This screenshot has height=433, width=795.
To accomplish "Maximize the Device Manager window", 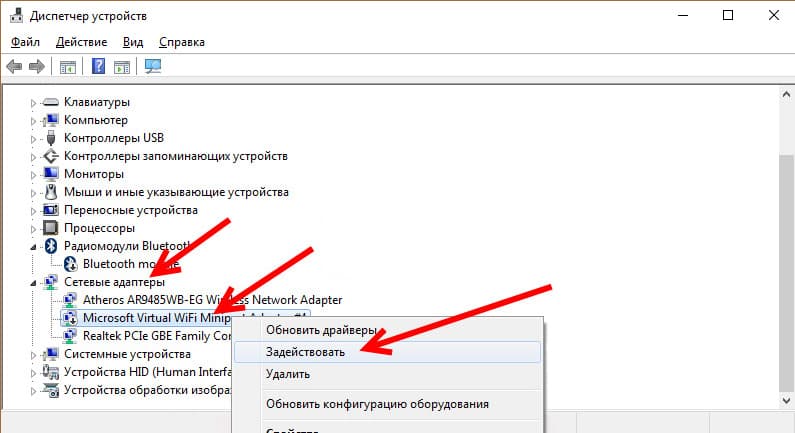I will 728,16.
